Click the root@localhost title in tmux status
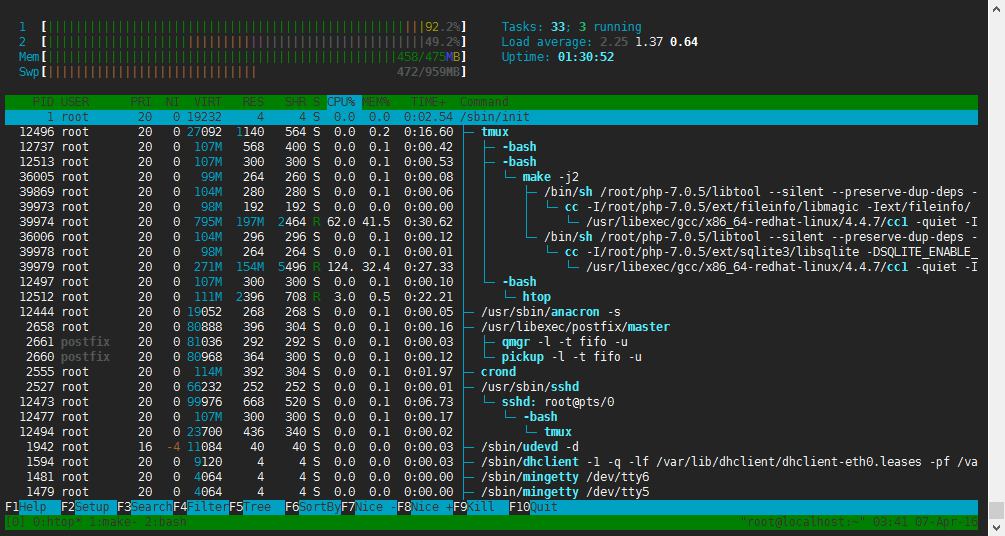1005x536 pixels. pyautogui.click(x=800, y=522)
